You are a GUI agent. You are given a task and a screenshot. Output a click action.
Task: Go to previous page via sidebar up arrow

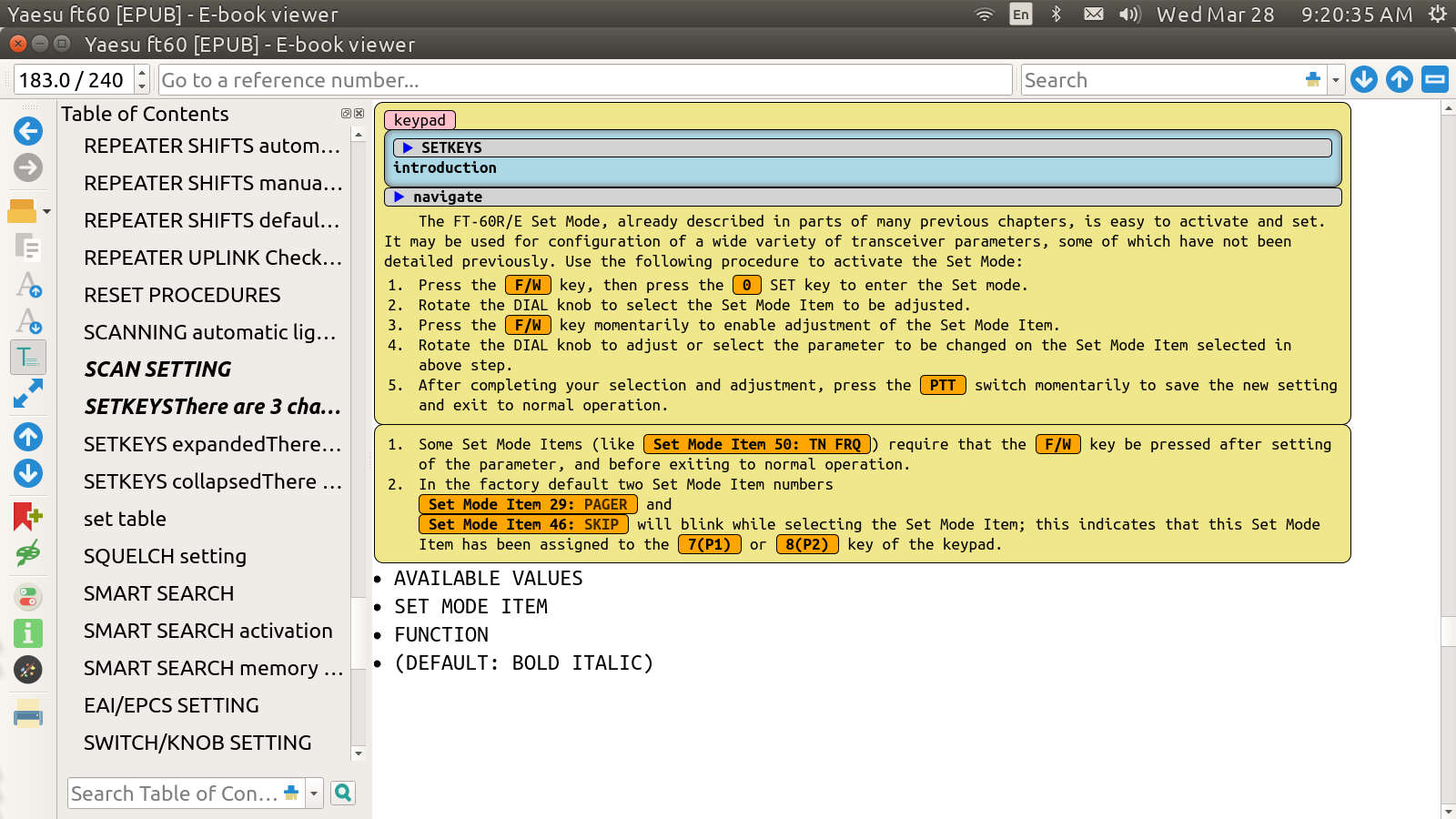pyautogui.click(x=28, y=437)
